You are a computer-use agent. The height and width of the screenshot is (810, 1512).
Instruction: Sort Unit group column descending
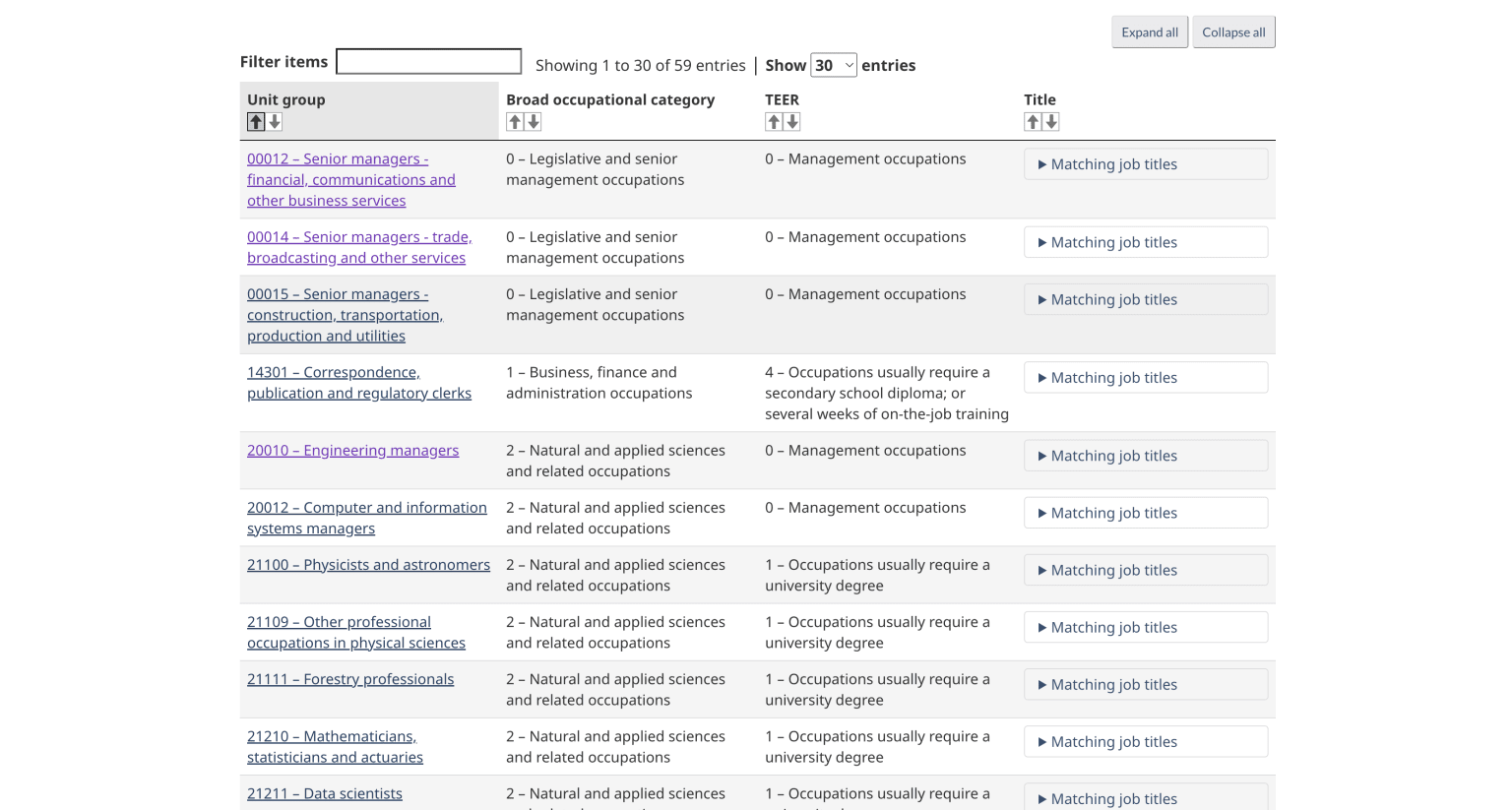pos(276,122)
